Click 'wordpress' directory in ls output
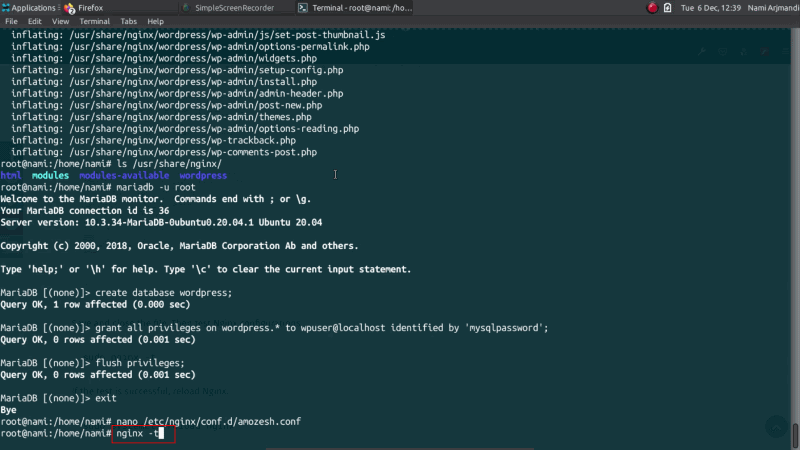 tap(203, 176)
